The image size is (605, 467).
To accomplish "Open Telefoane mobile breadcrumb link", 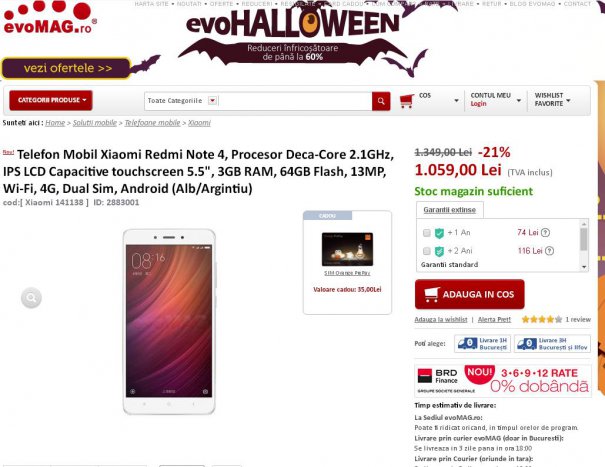I will [x=152, y=123].
